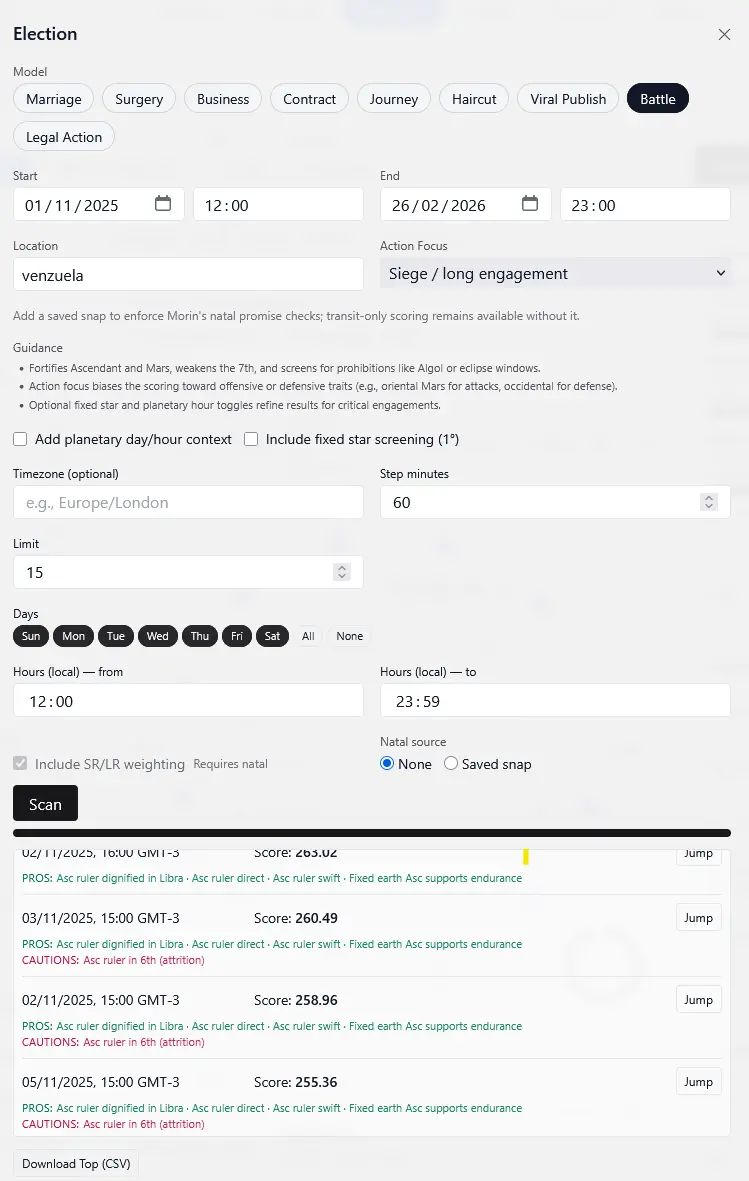Screen dimensions: 749x1181
Task: Open the Start date calendar picker
Action: pyautogui.click(x=163, y=204)
